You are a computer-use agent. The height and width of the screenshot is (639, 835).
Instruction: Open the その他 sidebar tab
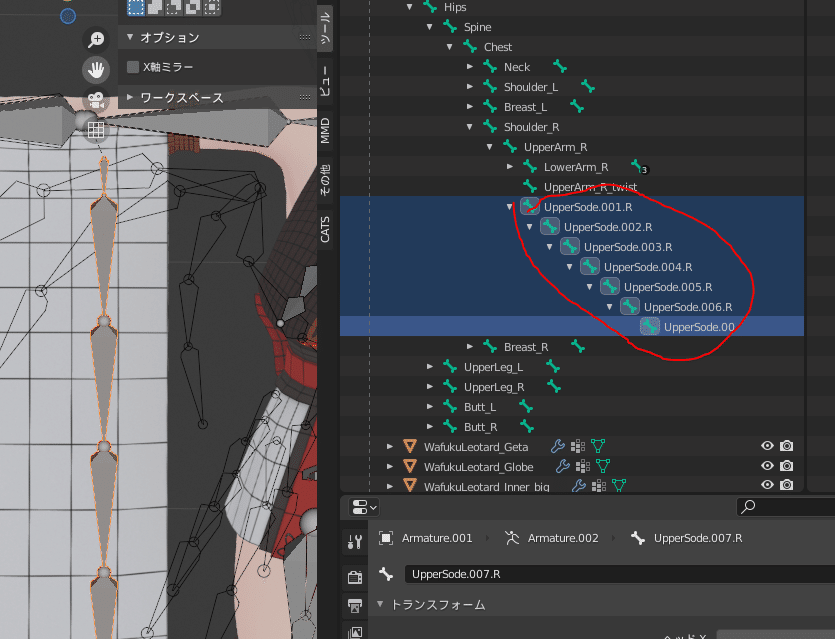coord(325,179)
